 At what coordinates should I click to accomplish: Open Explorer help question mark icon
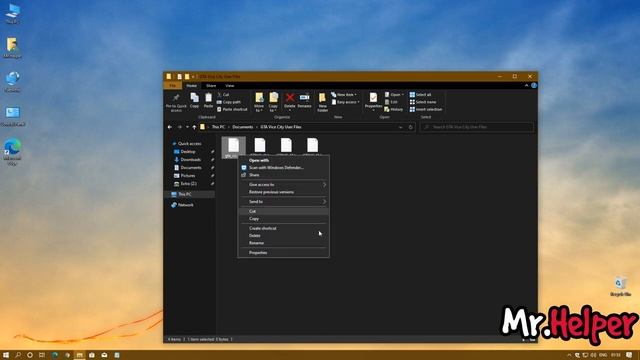pyautogui.click(x=534, y=86)
